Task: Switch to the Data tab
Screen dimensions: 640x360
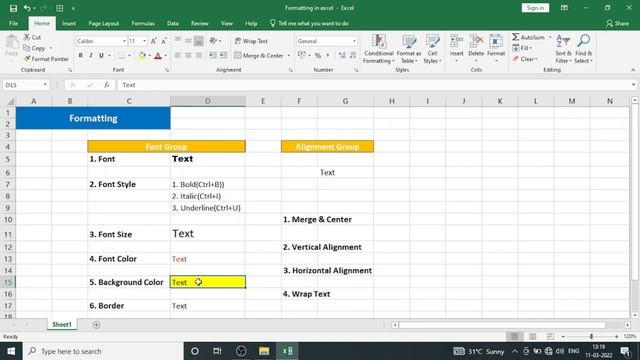Action: click(x=173, y=24)
